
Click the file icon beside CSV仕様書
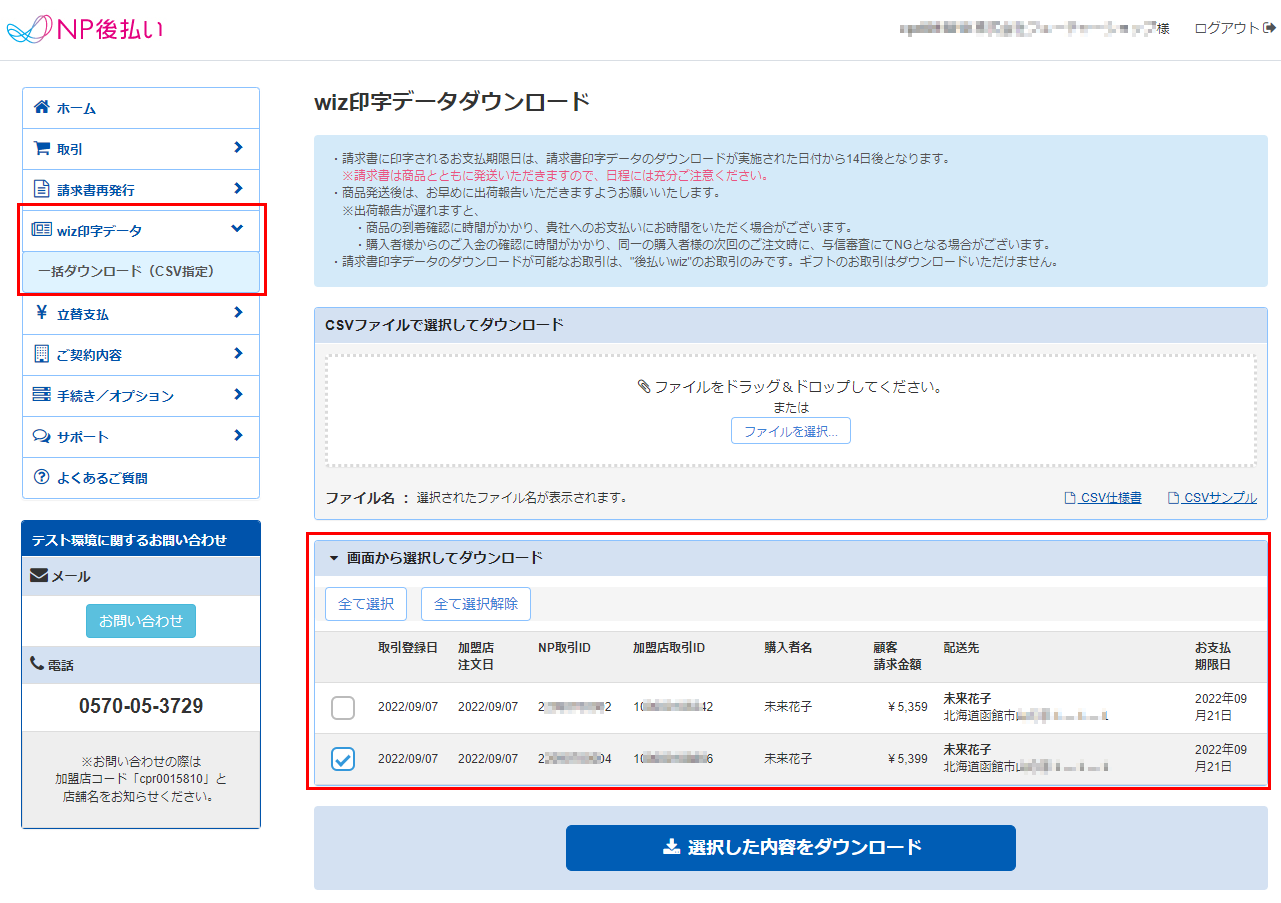tap(1069, 497)
